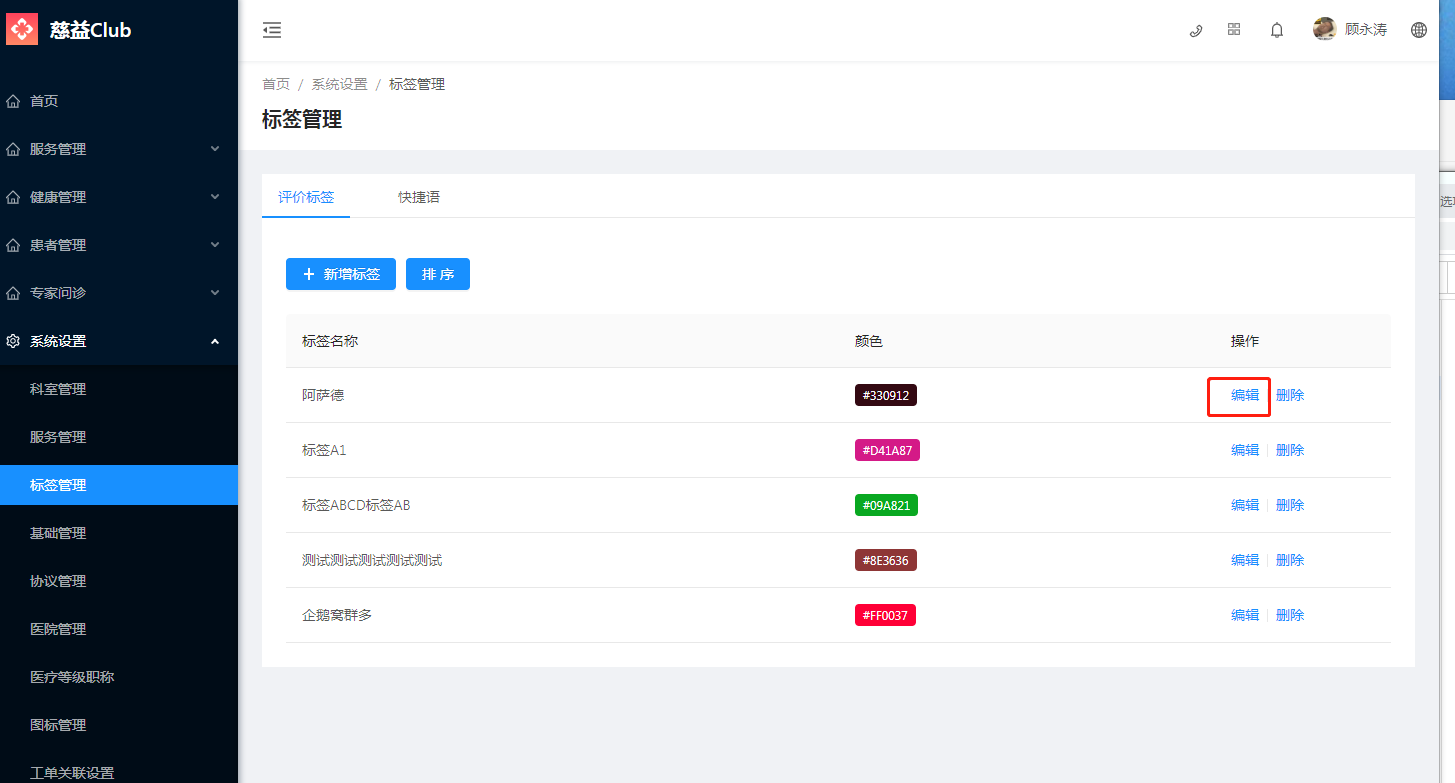Delete the 标签ABCD标签AB row
The height and width of the screenshot is (783, 1455).
[1290, 505]
